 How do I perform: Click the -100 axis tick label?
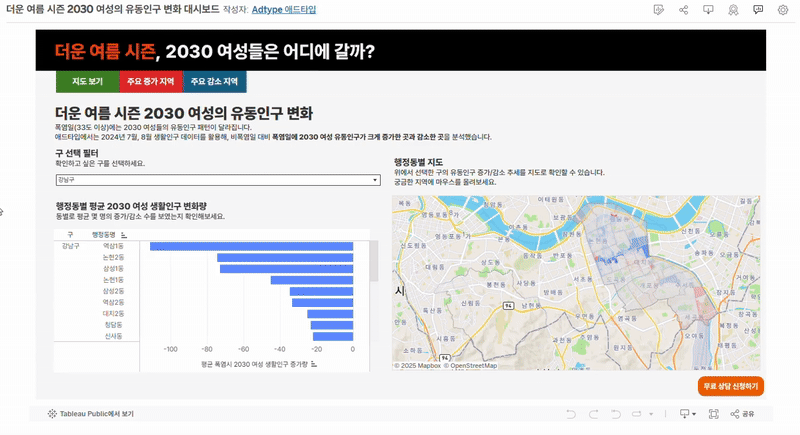pyautogui.click(x=170, y=350)
